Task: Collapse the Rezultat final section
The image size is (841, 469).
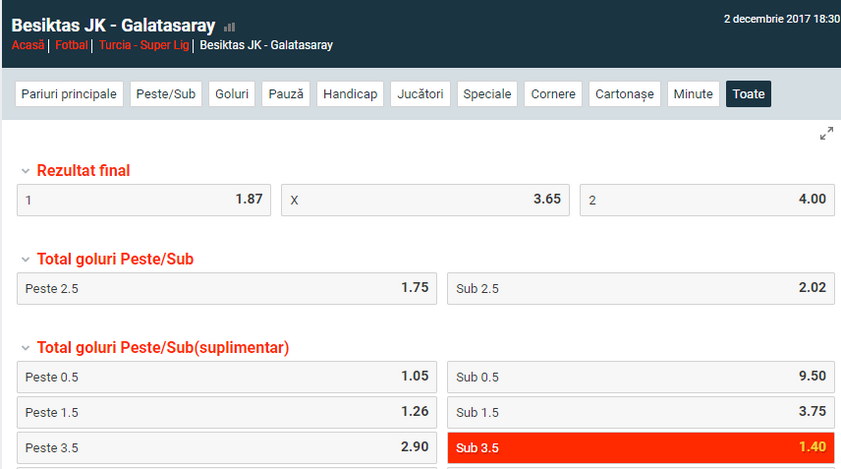Action: (x=25, y=171)
